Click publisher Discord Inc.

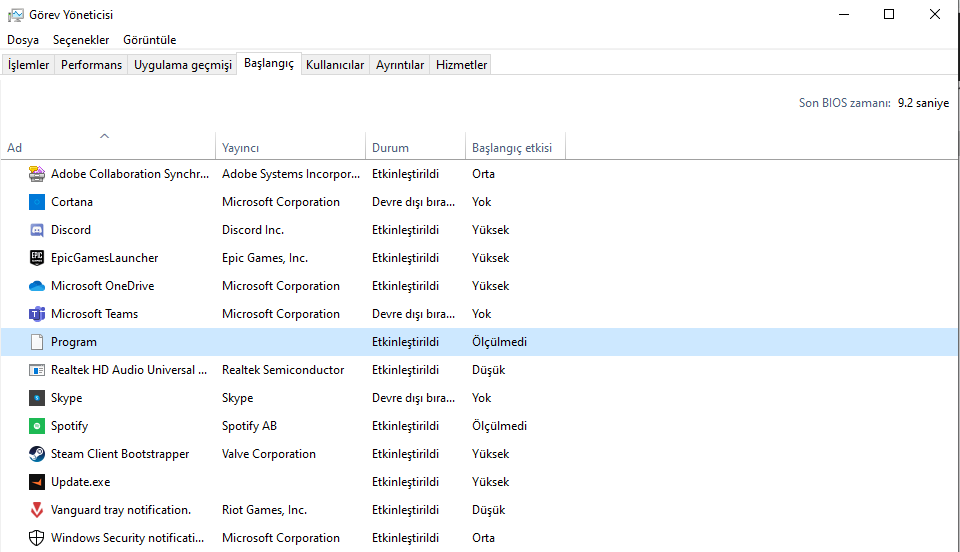pos(253,230)
